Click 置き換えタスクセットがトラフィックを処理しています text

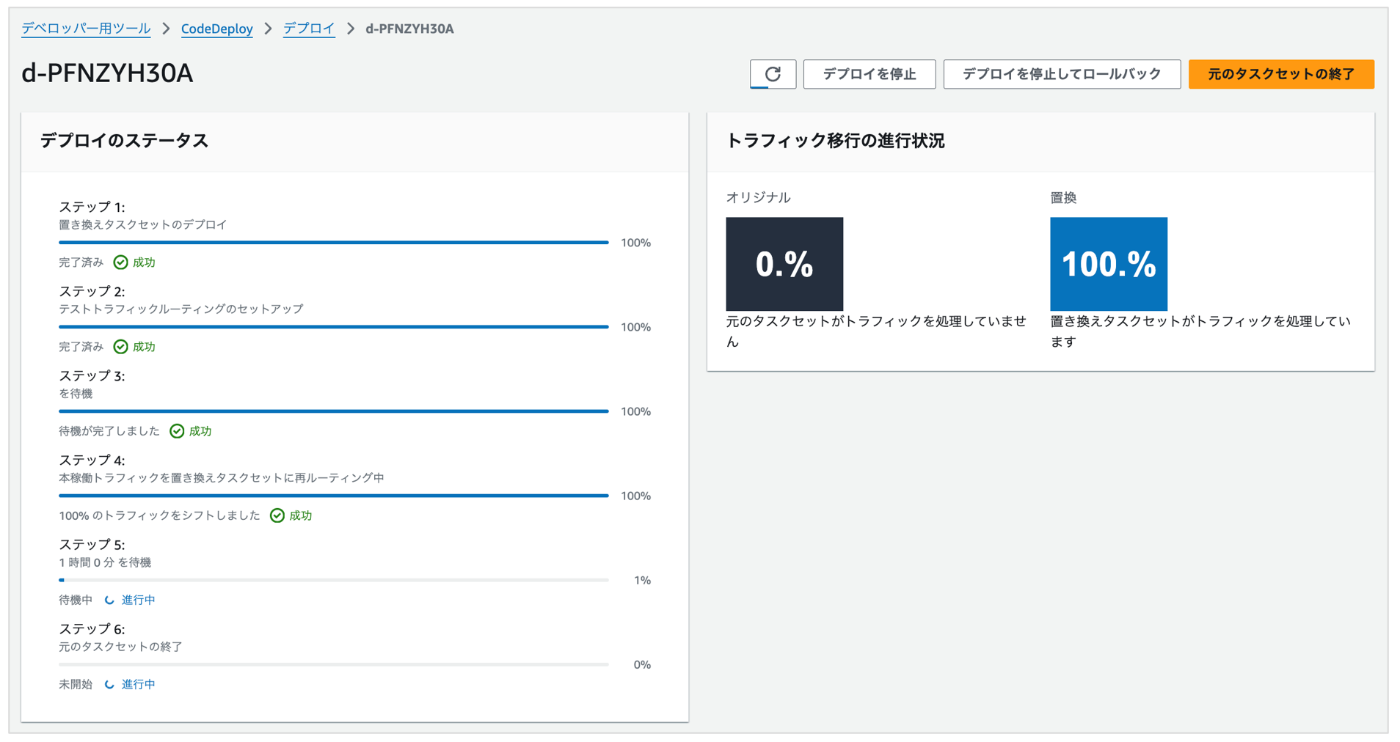1201,332
